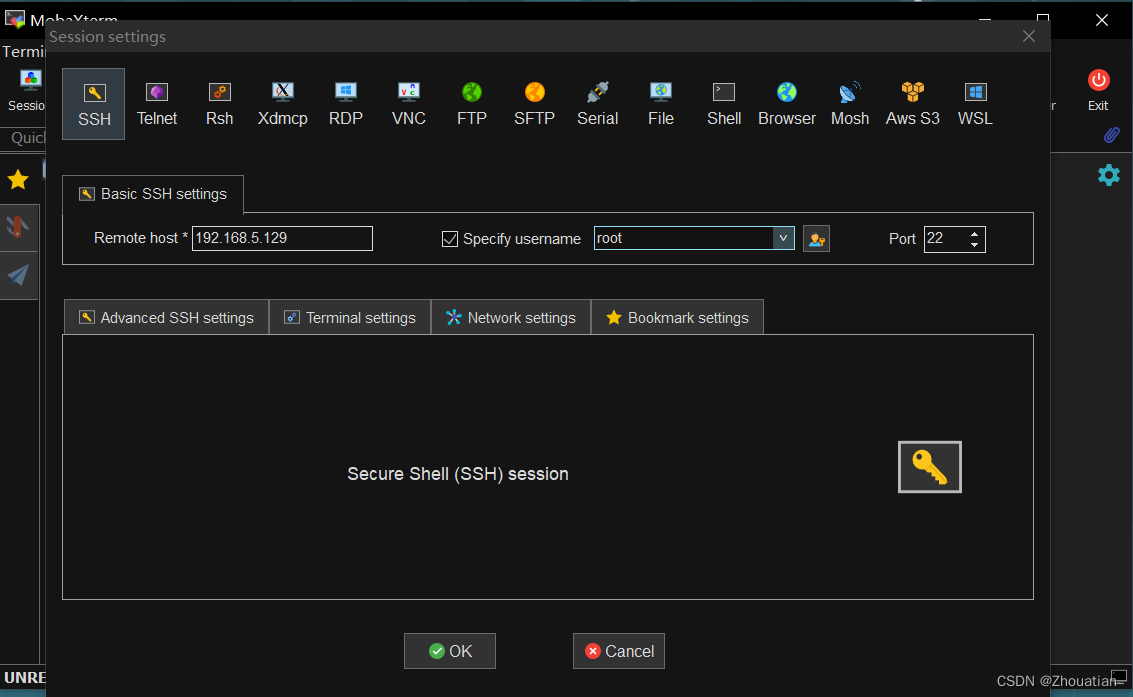Expand the username dropdown arrow
Image resolution: width=1133 pixels, height=697 pixels.
click(x=783, y=238)
